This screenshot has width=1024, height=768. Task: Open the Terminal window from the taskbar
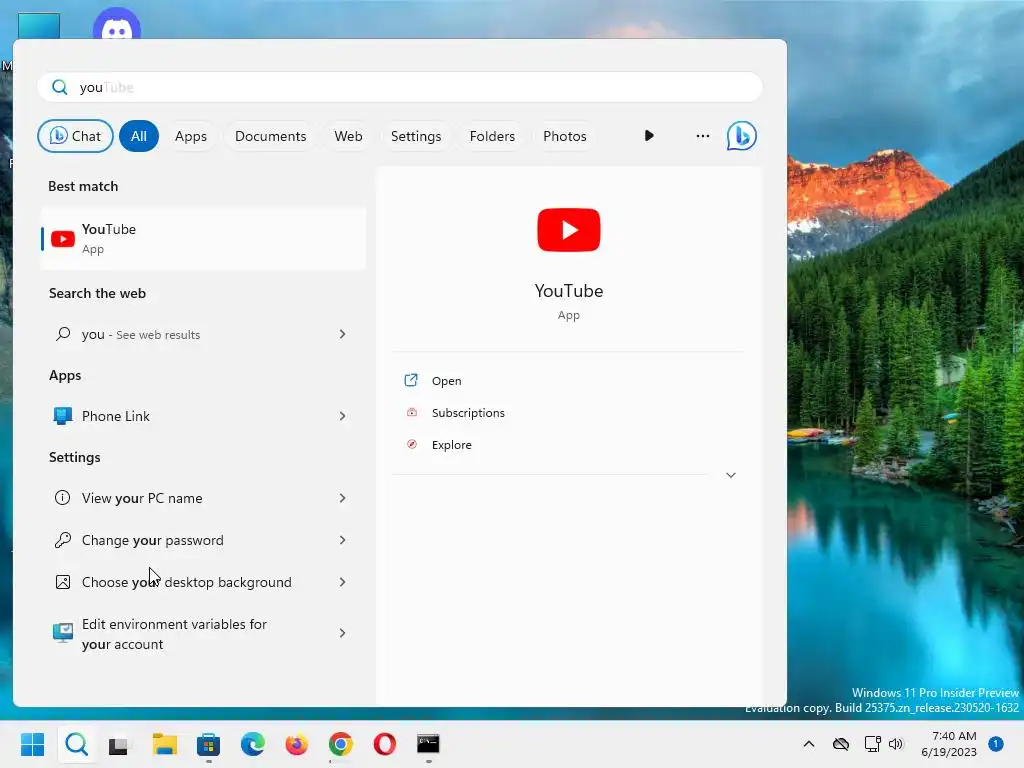point(428,744)
